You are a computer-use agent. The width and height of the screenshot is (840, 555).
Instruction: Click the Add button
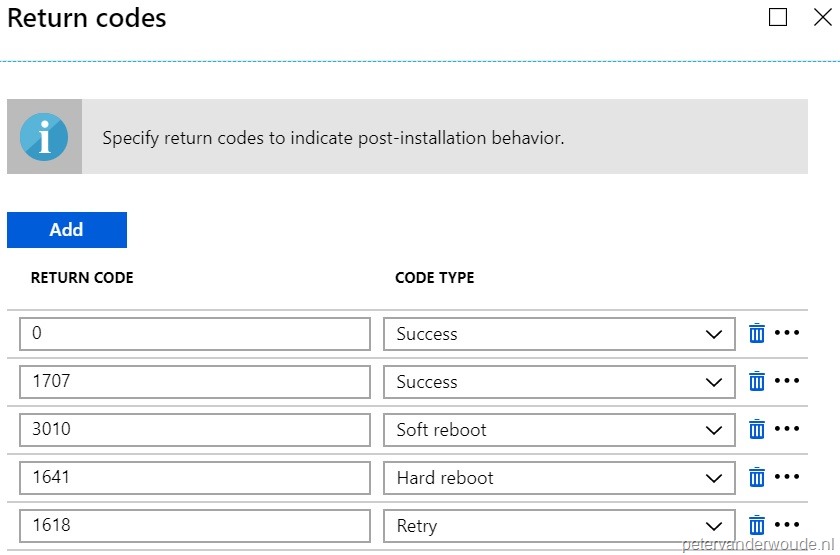coord(66,230)
